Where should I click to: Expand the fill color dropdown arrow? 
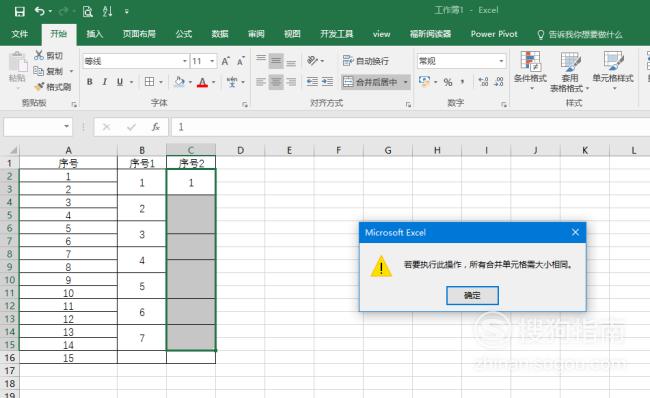[190, 82]
